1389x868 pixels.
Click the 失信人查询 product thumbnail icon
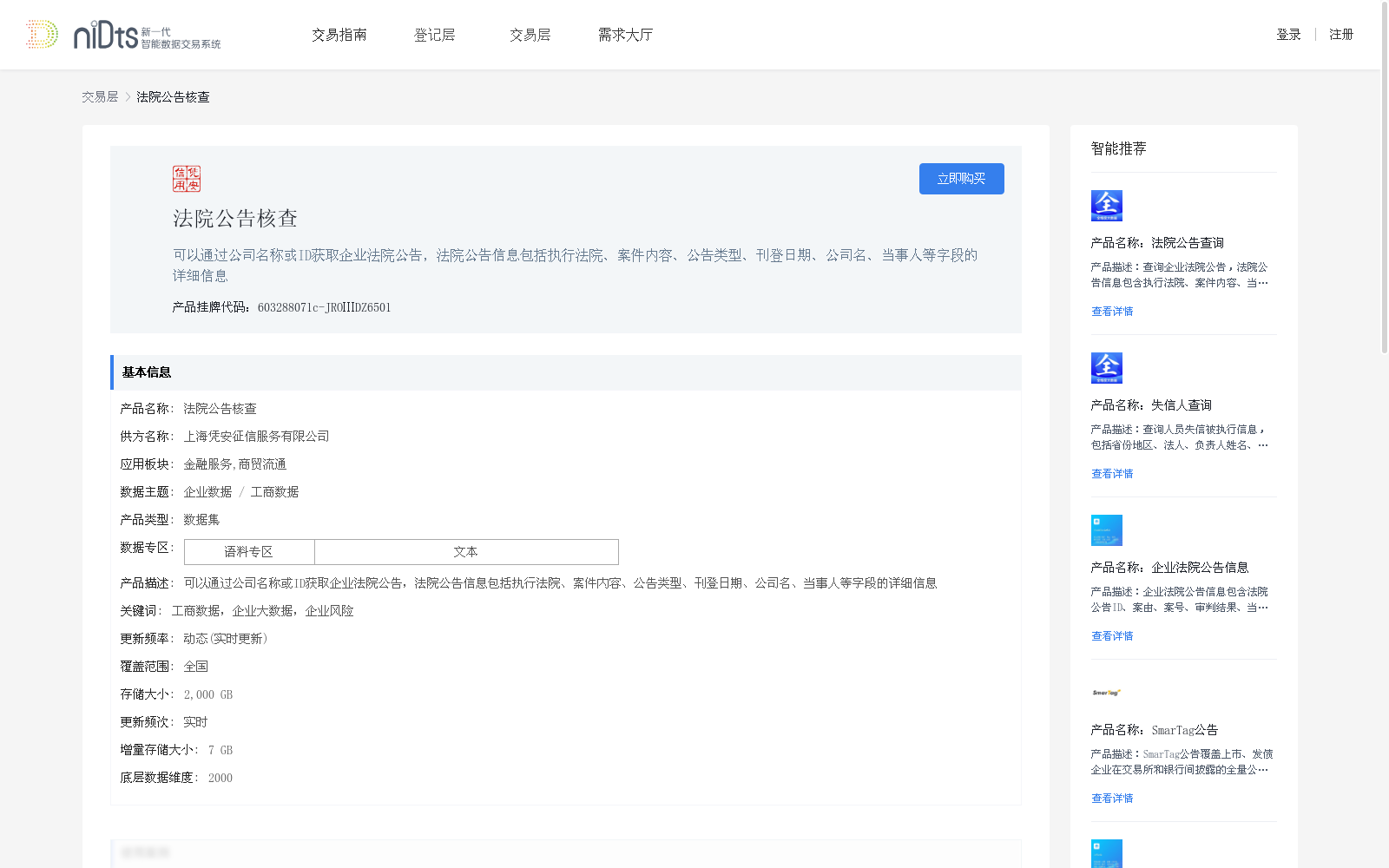1107,368
